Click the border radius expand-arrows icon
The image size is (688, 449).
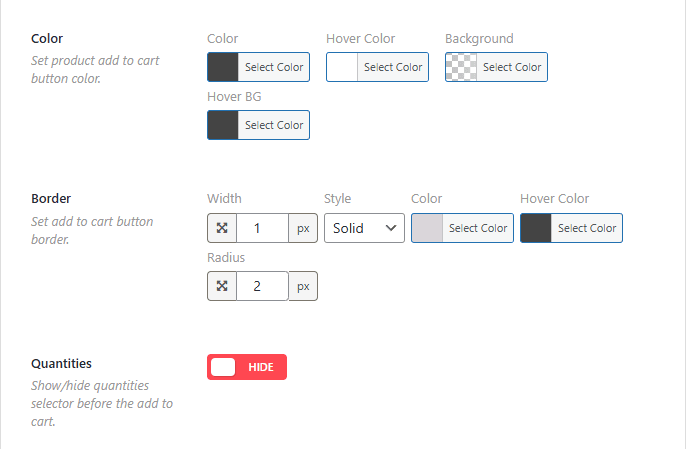222,286
